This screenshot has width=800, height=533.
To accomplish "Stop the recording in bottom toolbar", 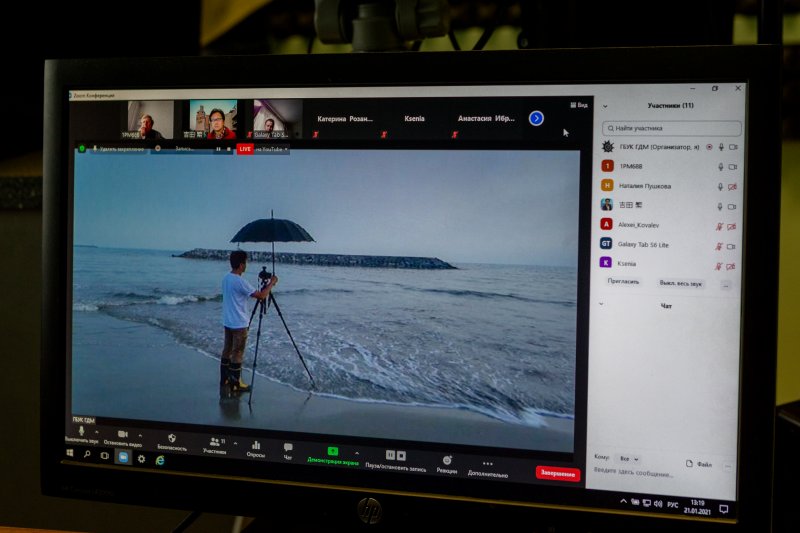I will [402, 455].
